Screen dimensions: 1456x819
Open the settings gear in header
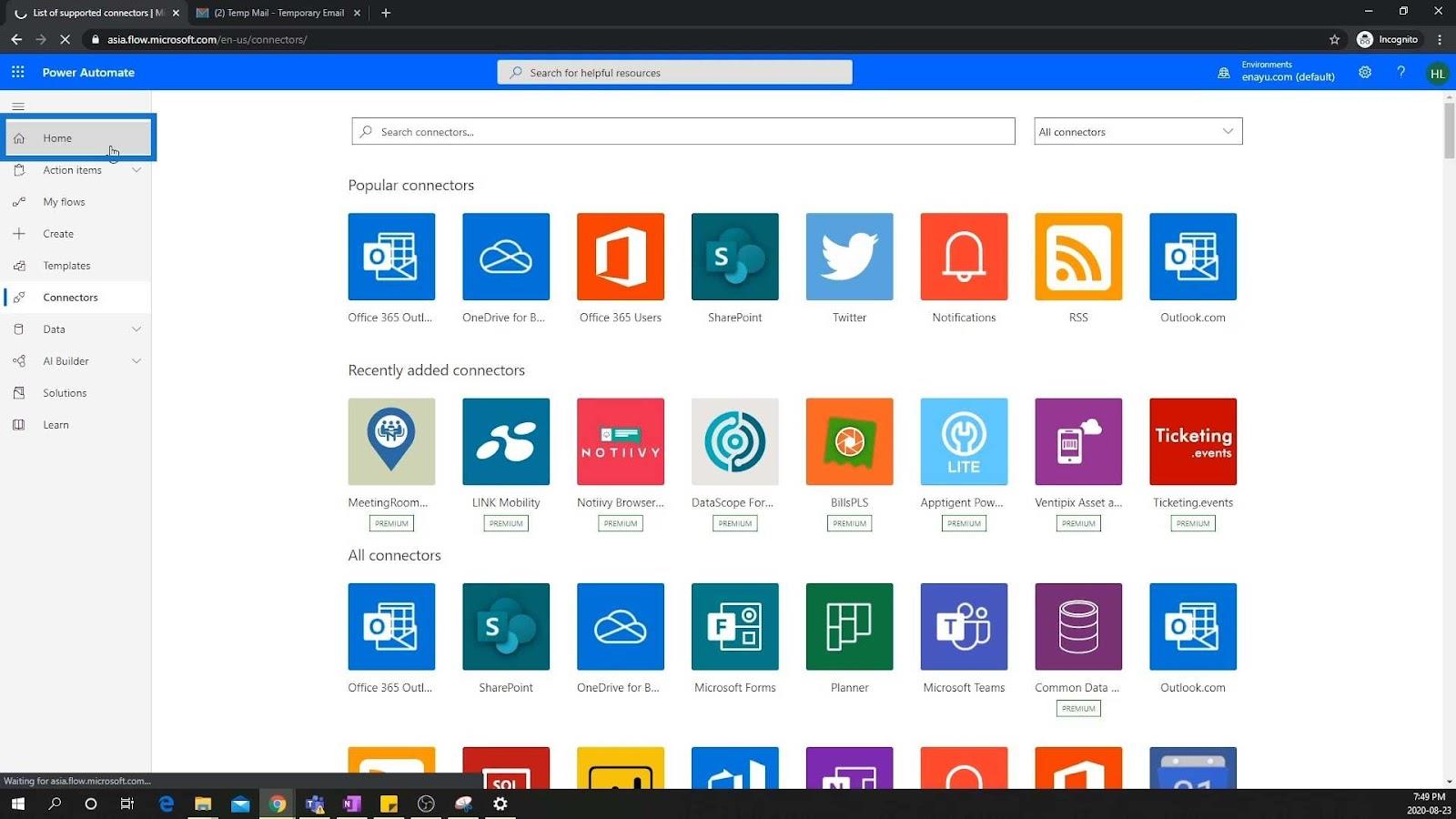[1365, 72]
